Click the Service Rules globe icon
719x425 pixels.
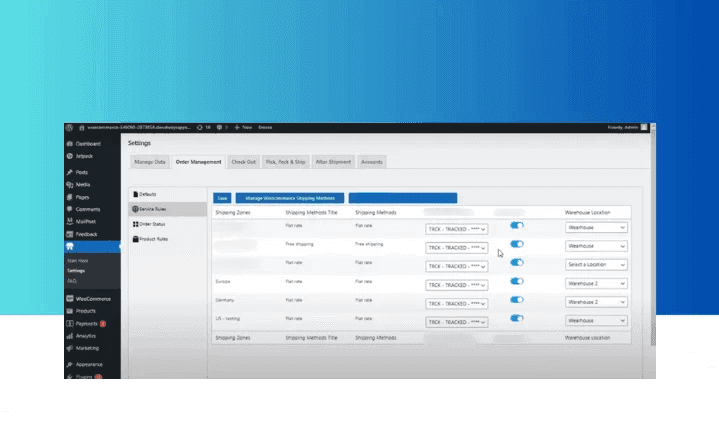pos(134,208)
